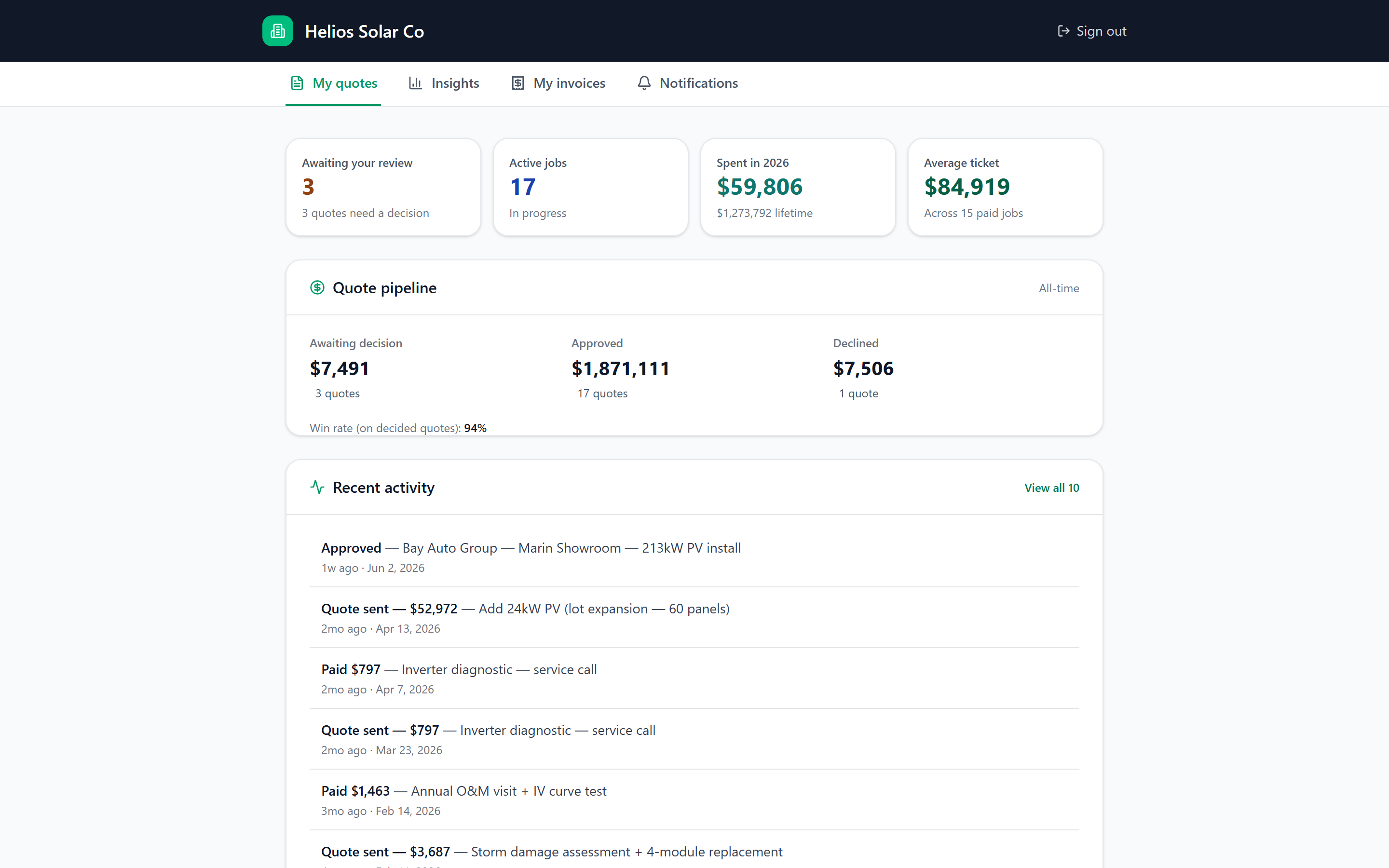Open the Paid $797 inverter diagnostic activity

point(694,678)
